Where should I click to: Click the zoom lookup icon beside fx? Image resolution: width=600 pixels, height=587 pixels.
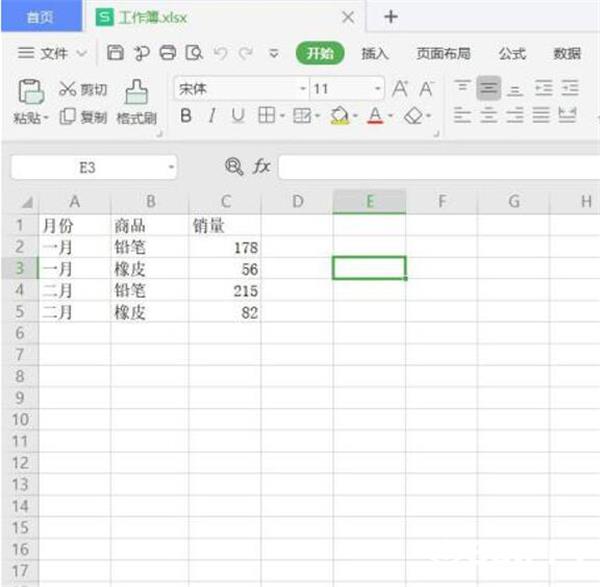coord(234,166)
